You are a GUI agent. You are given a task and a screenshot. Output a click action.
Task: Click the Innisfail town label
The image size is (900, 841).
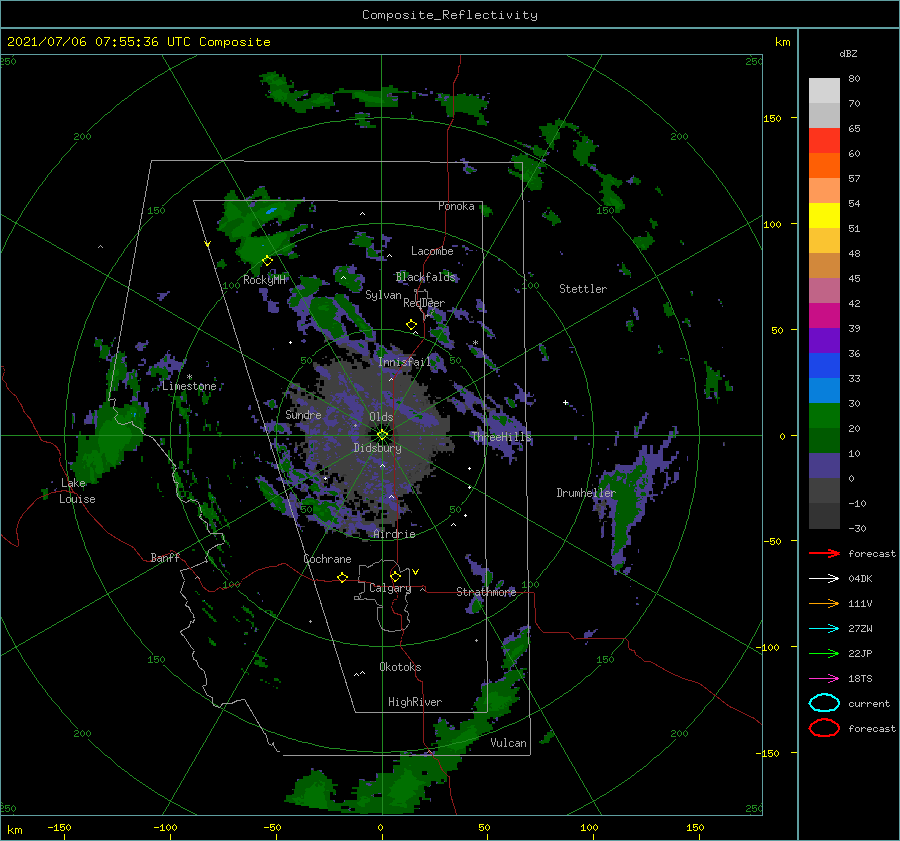pyautogui.click(x=404, y=362)
